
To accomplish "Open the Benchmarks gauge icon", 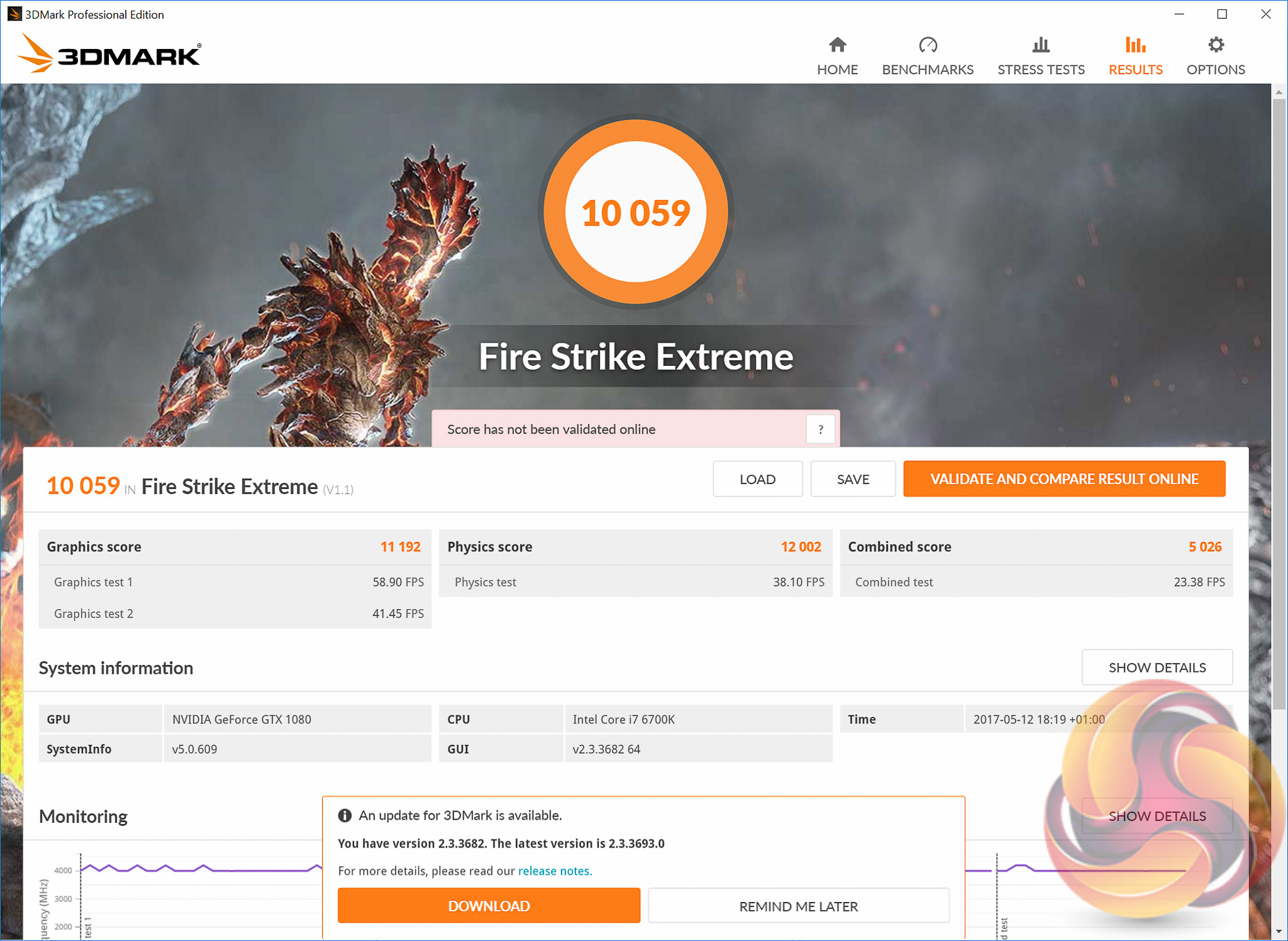I will 928,45.
